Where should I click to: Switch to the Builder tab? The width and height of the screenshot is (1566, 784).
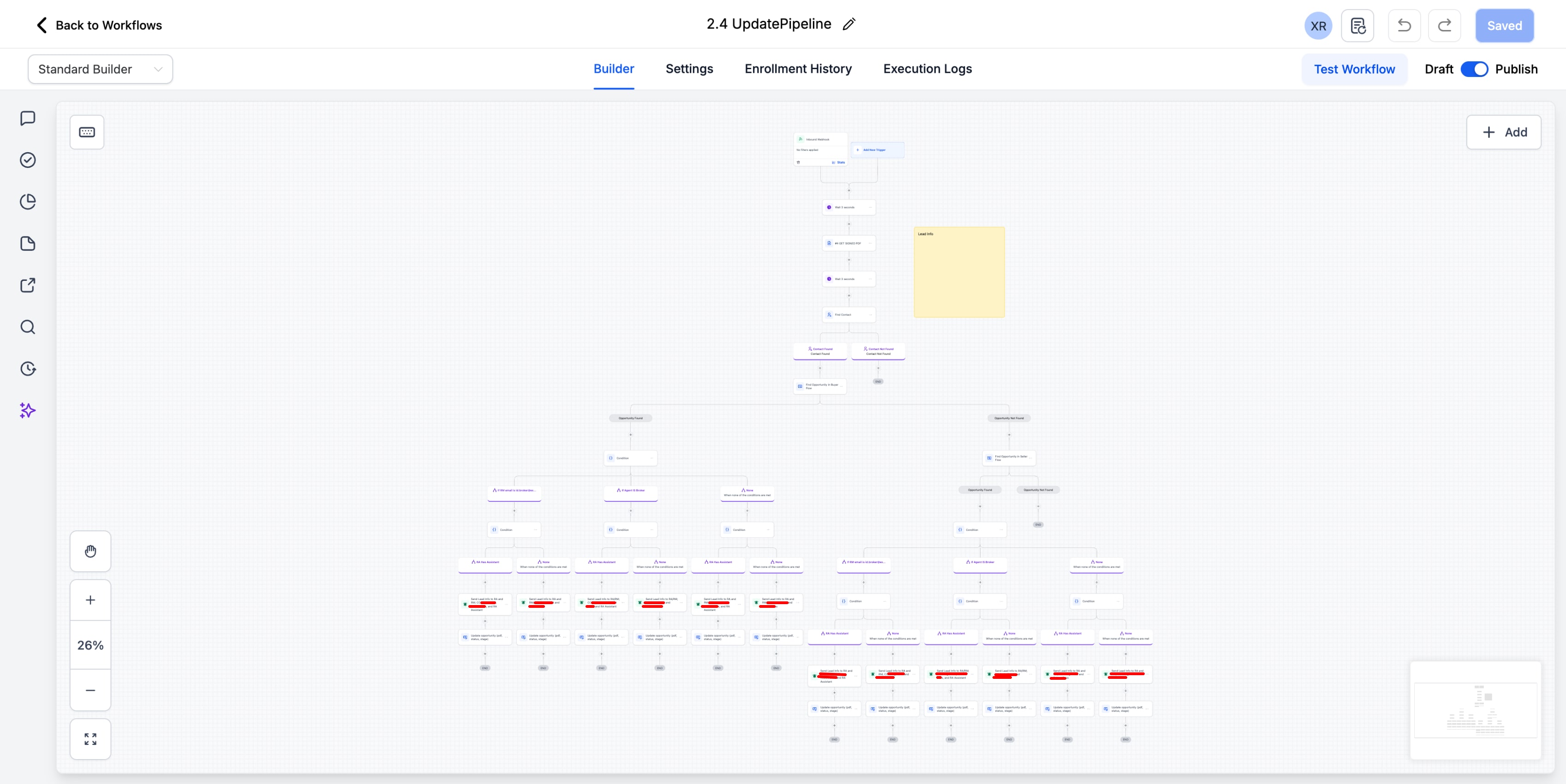click(613, 69)
